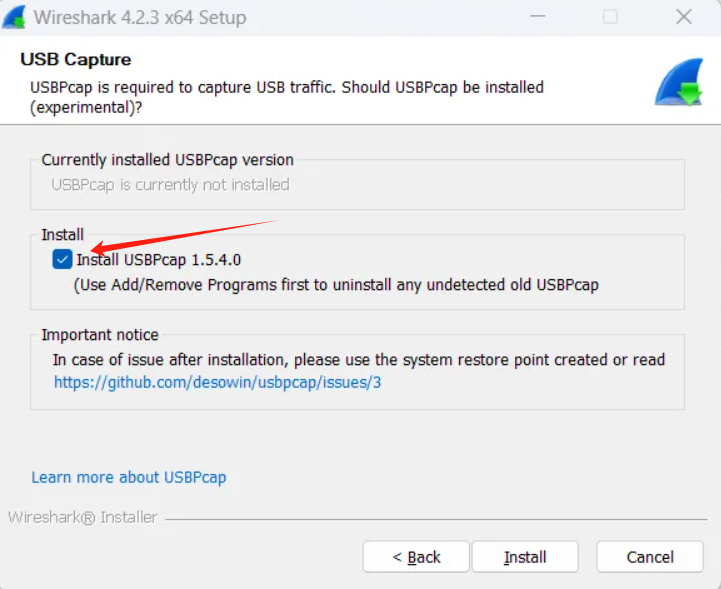Click 'USBPcap is required to capture USB traffic' description

pyautogui.click(x=287, y=97)
